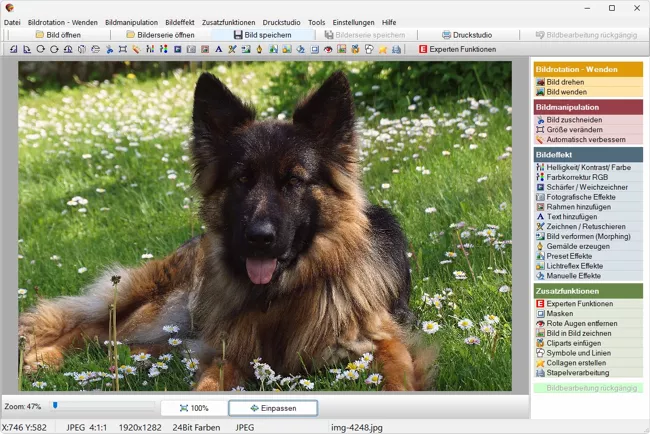
Task: Click the icon beside Gemälde erzeugen
Action: [x=540, y=246]
